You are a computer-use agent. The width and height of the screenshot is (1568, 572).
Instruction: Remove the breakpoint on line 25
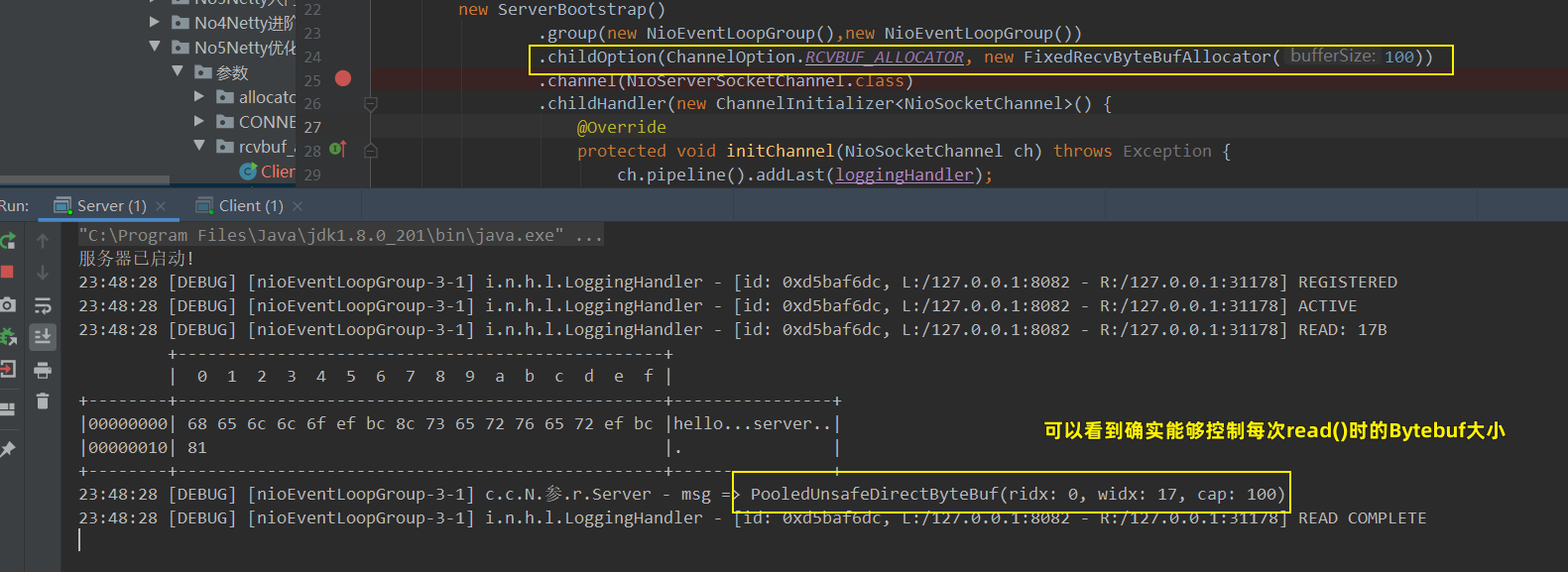pos(343,78)
